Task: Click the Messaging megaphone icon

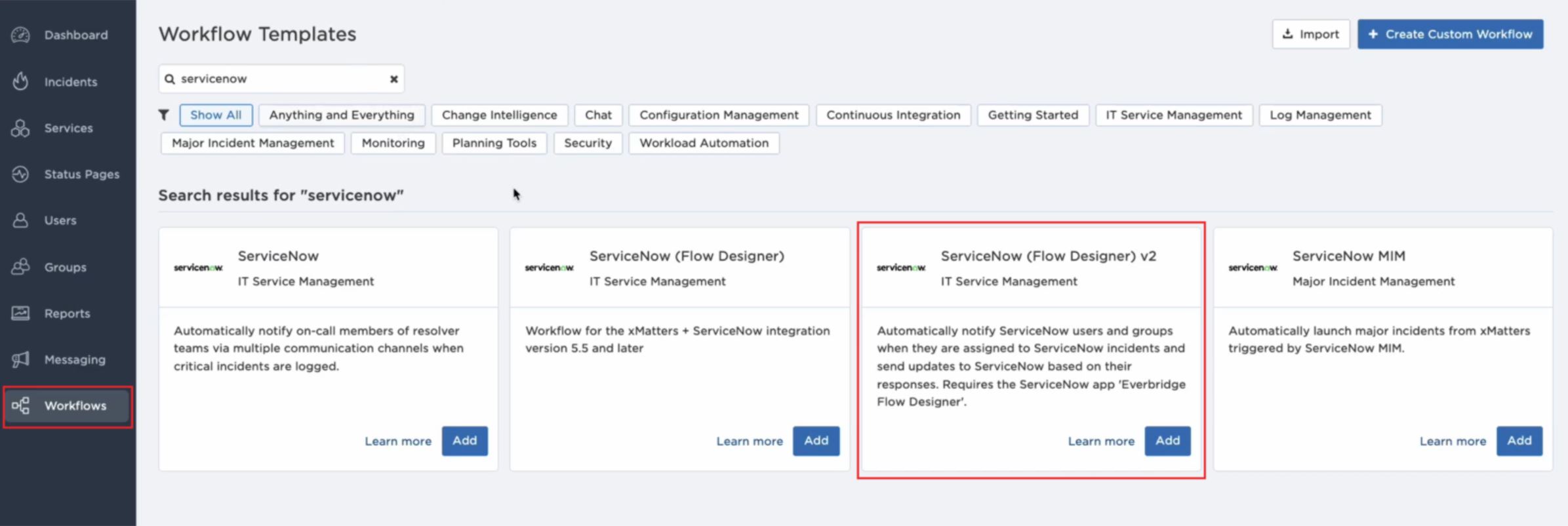Action: pos(20,359)
